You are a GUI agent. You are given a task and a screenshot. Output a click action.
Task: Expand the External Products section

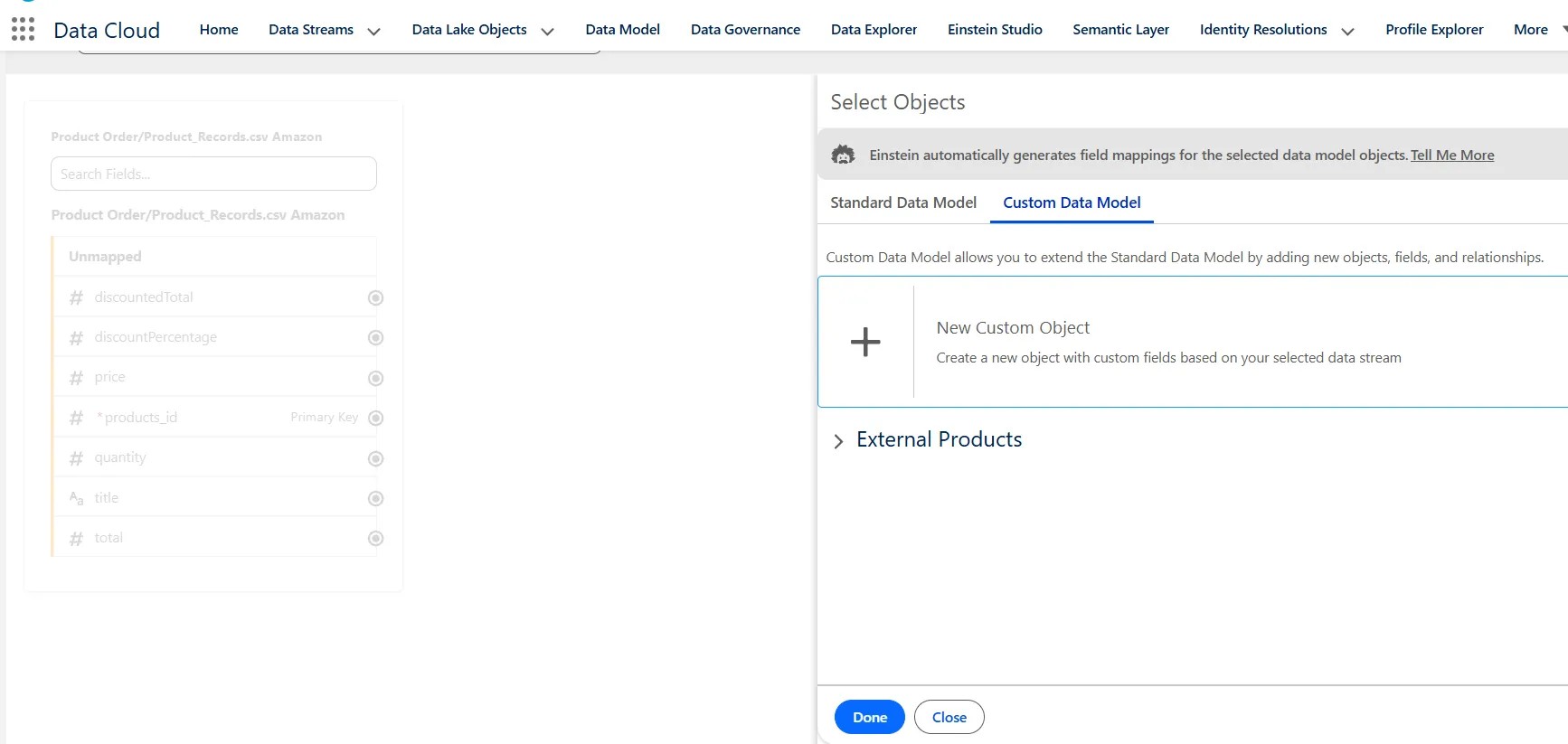point(838,441)
